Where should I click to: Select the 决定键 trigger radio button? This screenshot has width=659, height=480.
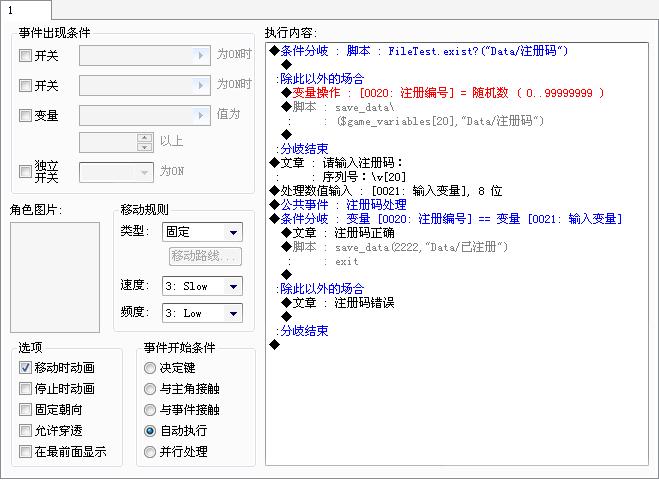click(150, 368)
